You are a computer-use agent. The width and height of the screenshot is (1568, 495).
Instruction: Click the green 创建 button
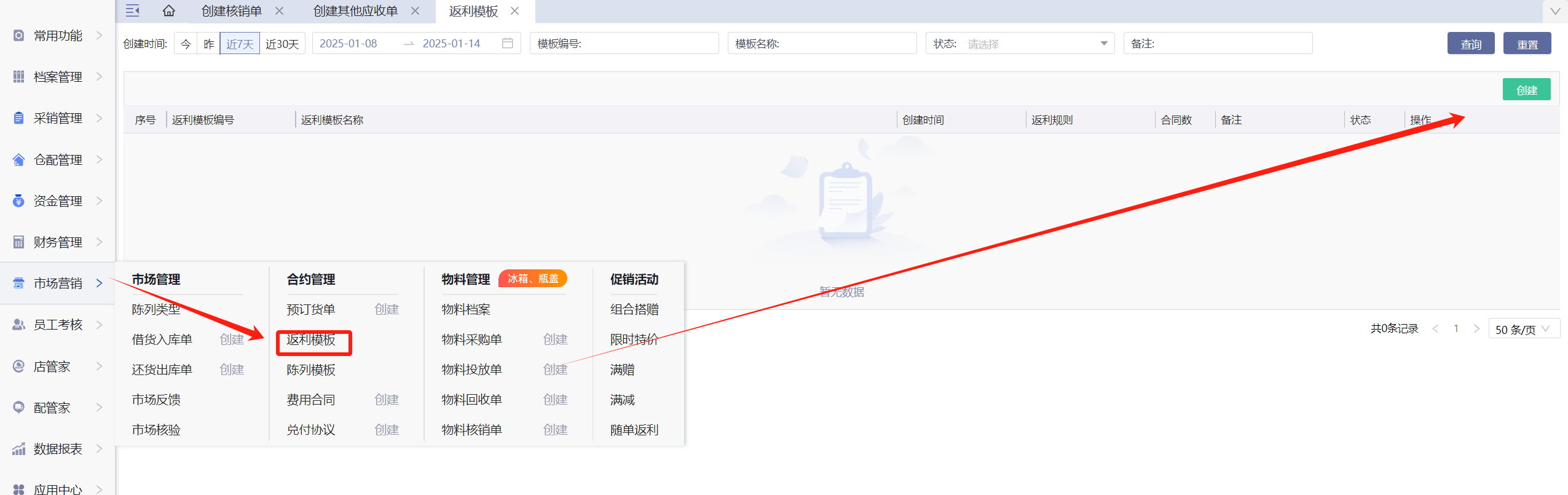click(x=1526, y=90)
